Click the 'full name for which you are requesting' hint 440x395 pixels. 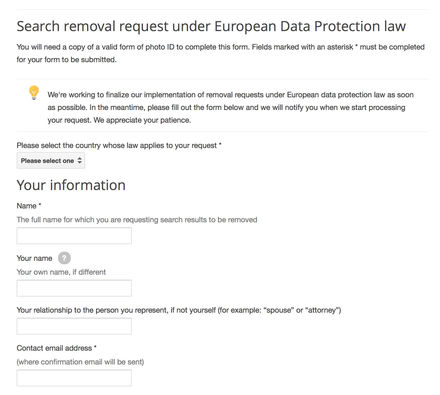(x=137, y=220)
